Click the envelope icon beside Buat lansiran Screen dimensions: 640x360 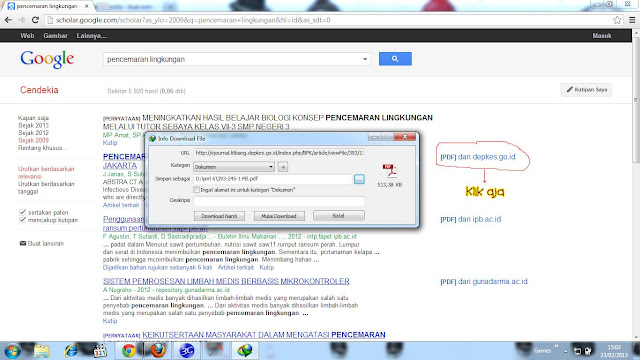tap(22, 243)
